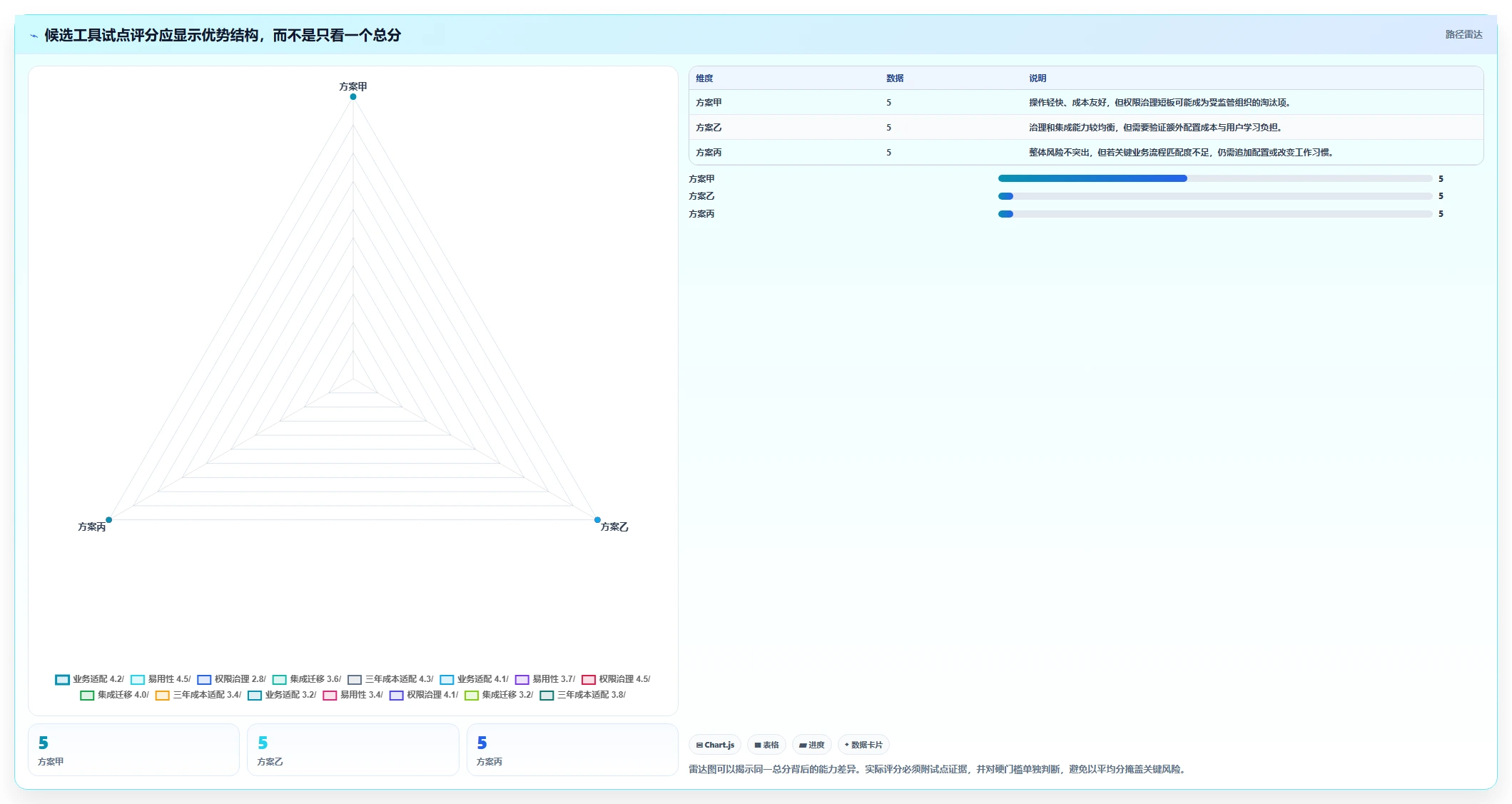Click the 方案丙 data point on radar chart
Screen dimensions: 1512x804
coord(108,520)
